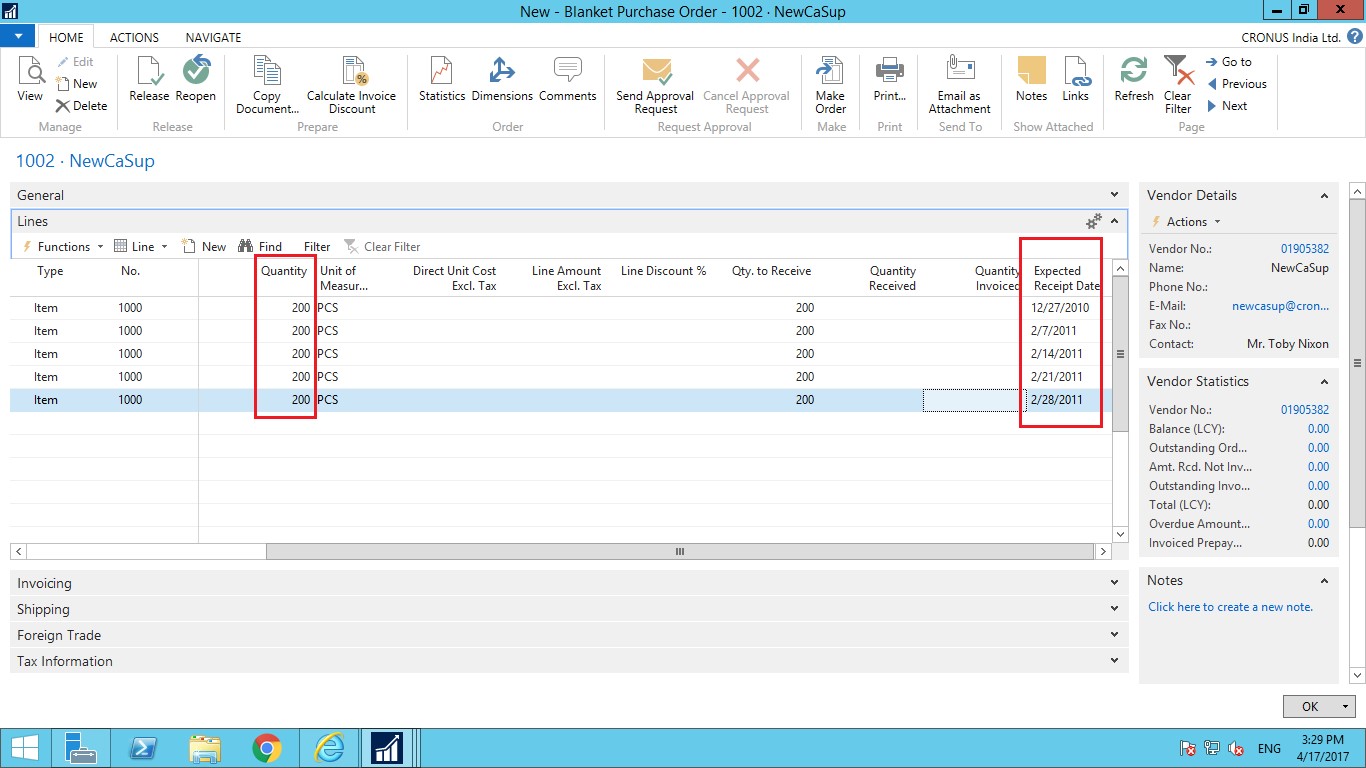Click the right page vertical scrollbar

click(x=1357, y=363)
